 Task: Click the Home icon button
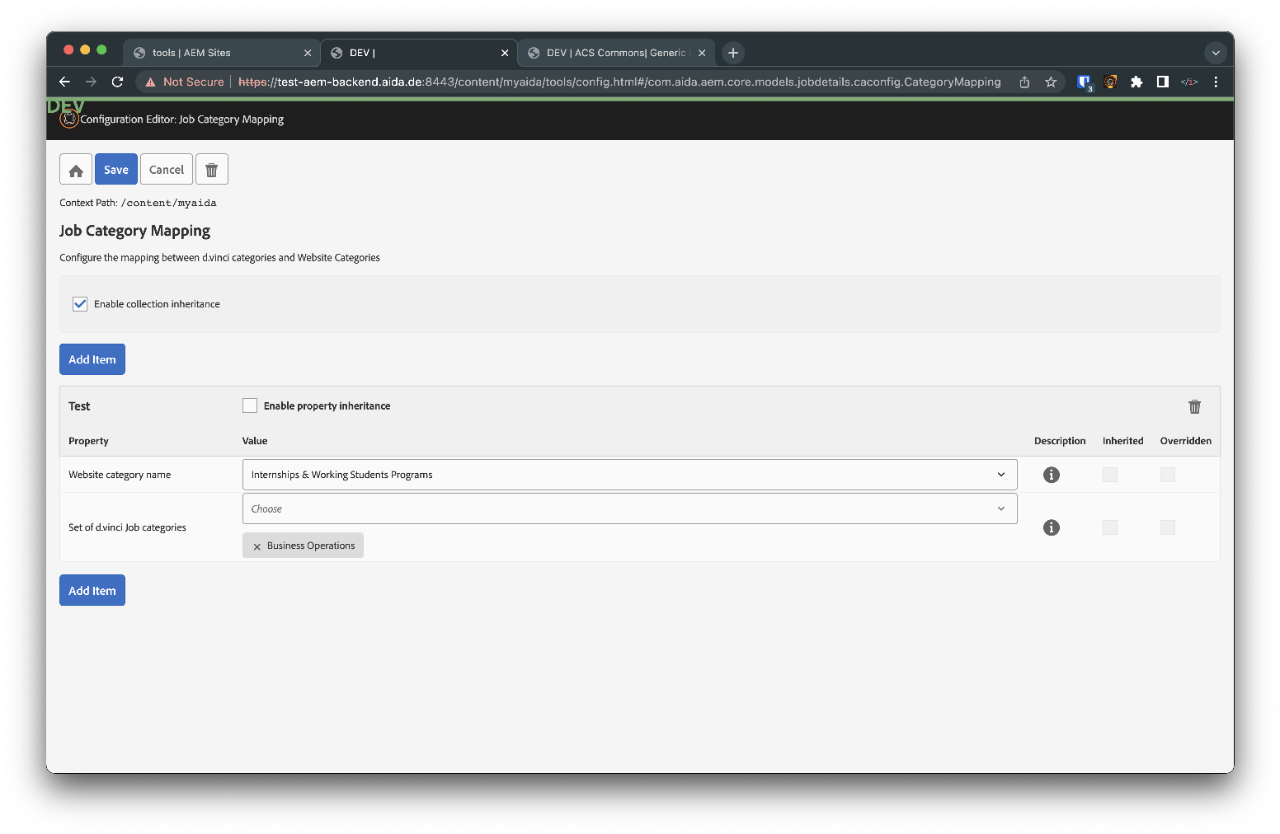point(76,170)
